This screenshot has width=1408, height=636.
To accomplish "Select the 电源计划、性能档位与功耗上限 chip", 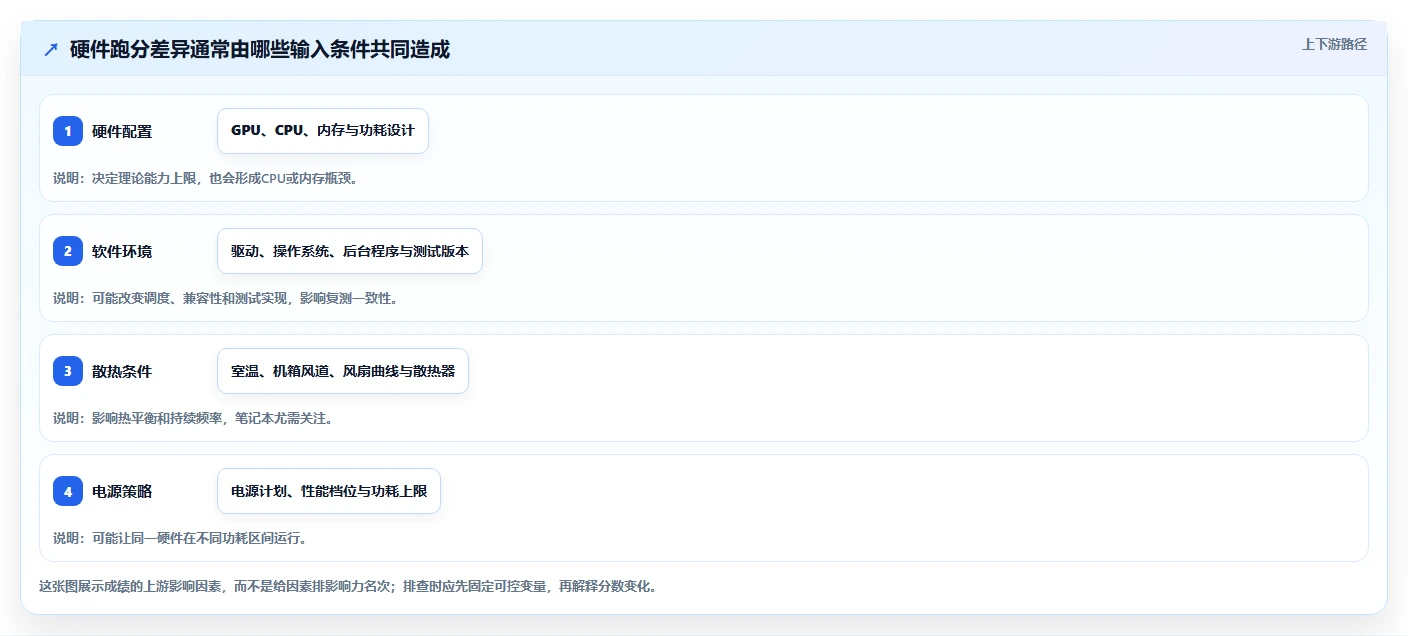I will pos(329,491).
